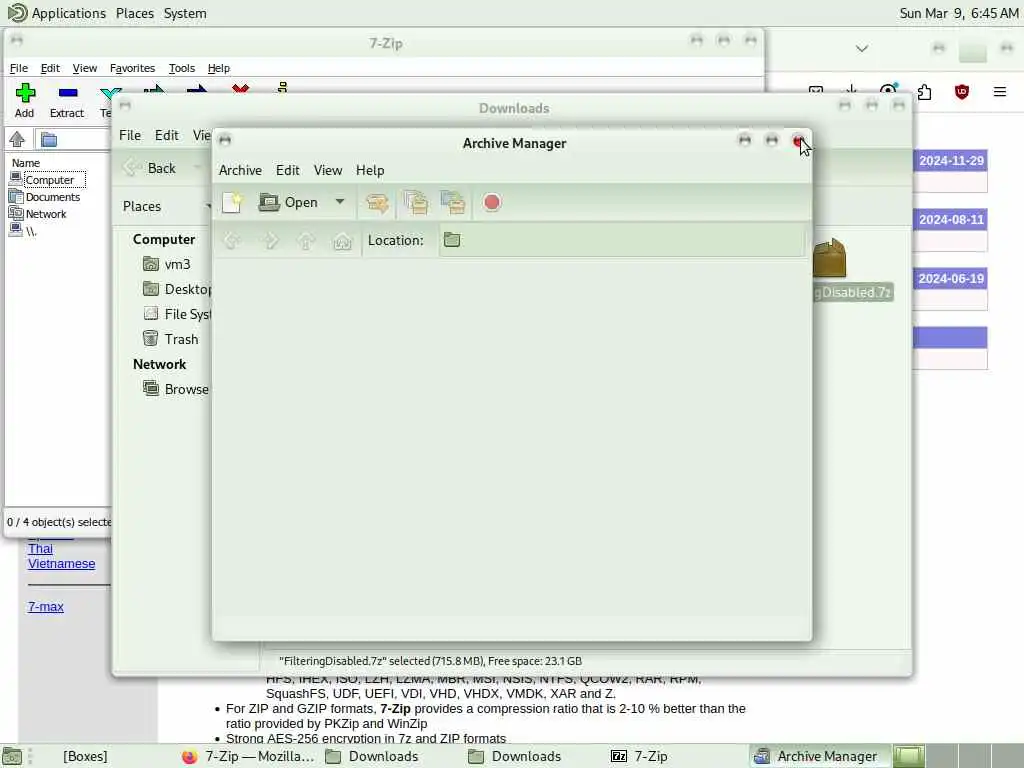Click the Extract archive toolbar icon
Viewport: 1024px width, 768px height.
[x=377, y=203]
